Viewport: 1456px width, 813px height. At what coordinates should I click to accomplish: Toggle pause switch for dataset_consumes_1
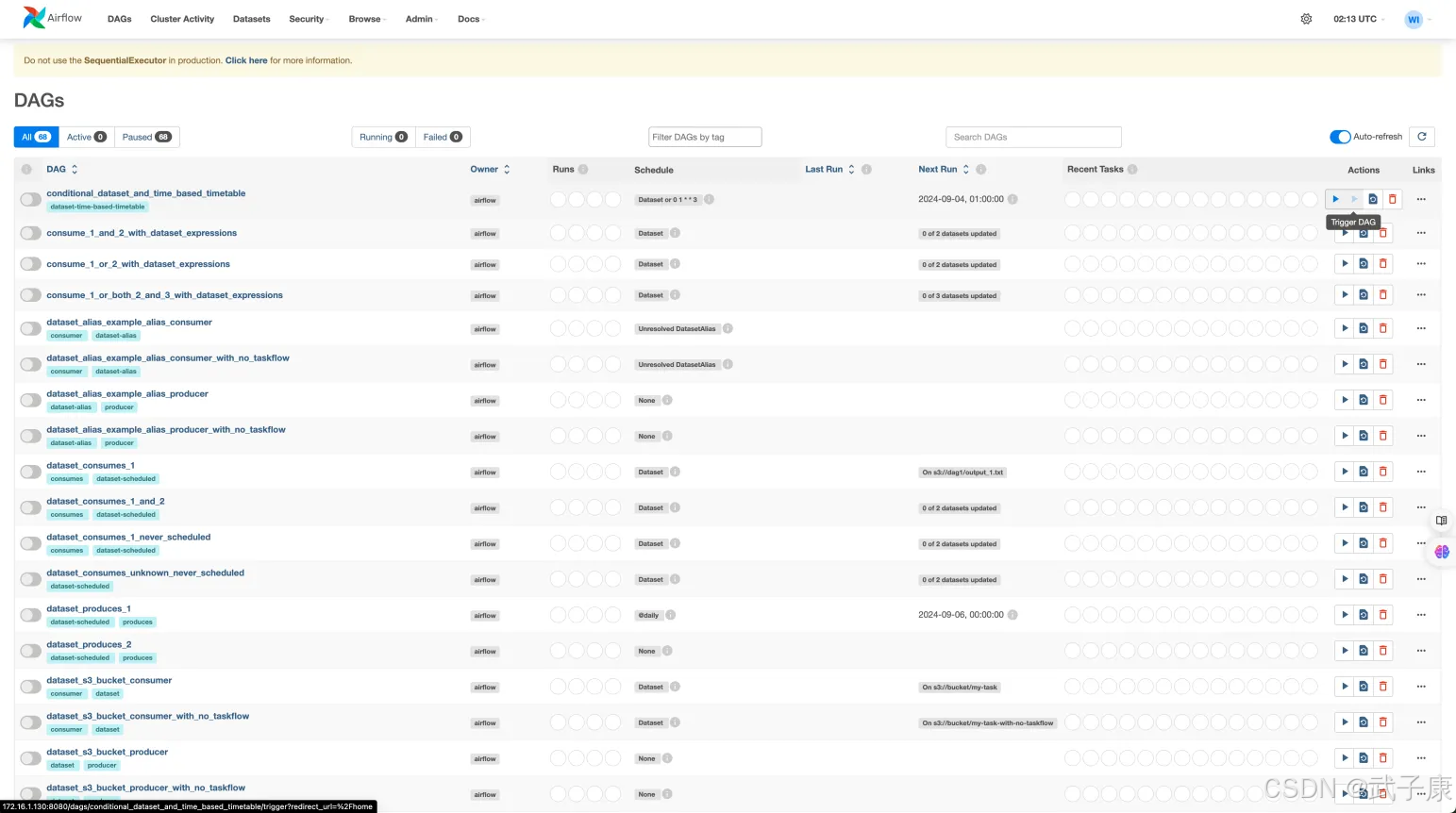31,472
